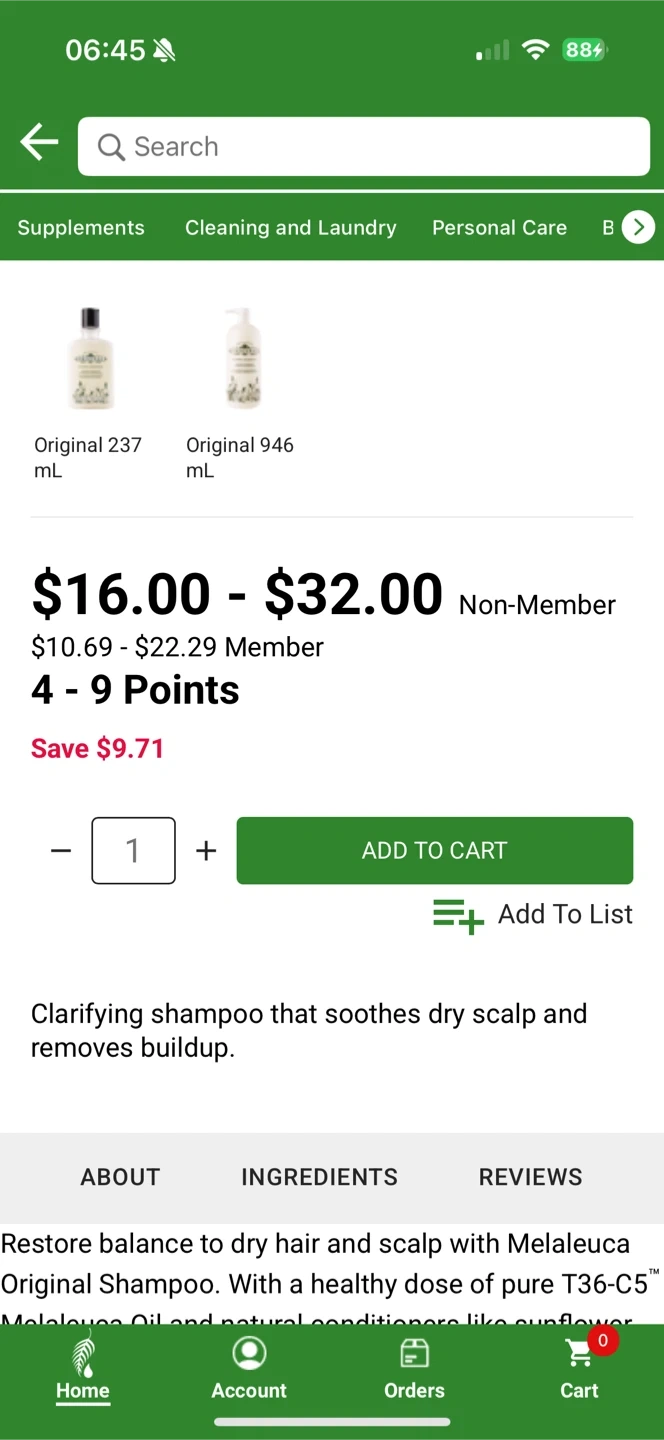Open the Personal Care category
664x1440 pixels.
499,228
